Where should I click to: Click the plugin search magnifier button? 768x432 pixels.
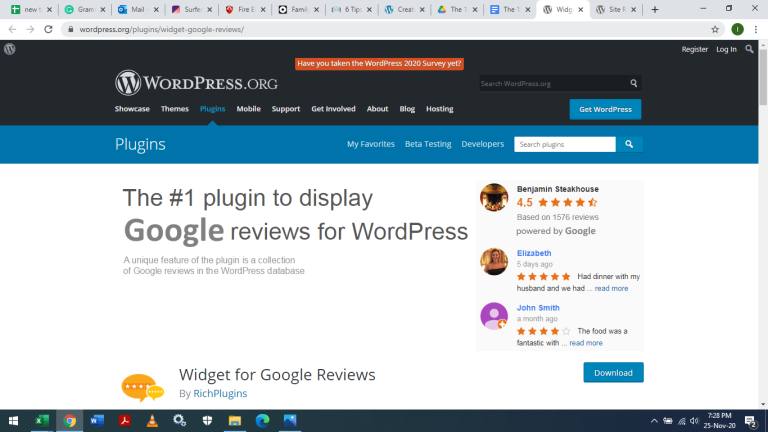[629, 144]
